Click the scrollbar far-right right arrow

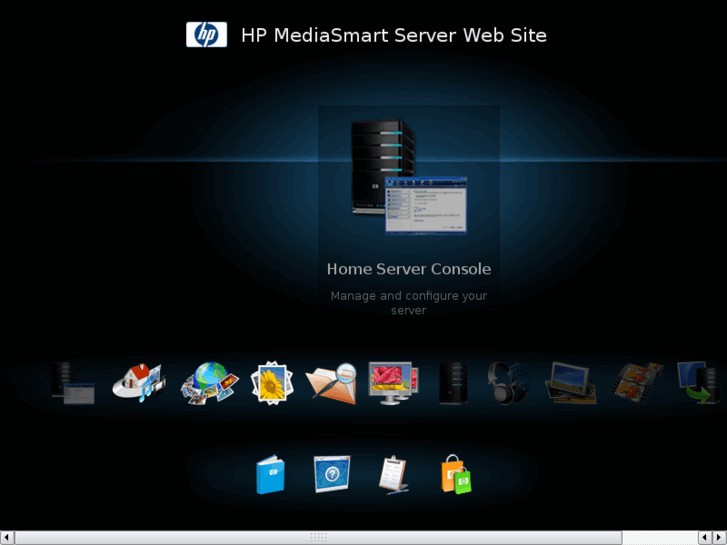(x=720, y=538)
